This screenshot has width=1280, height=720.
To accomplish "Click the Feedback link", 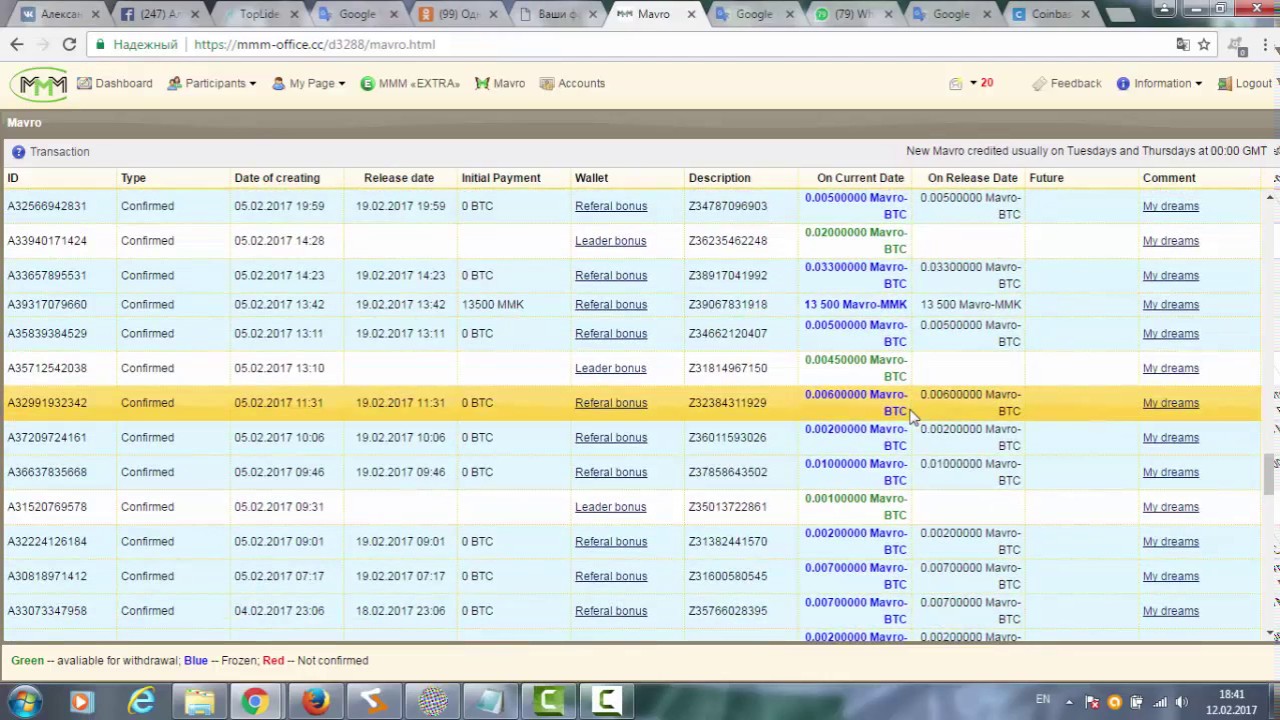I will pyautogui.click(x=1067, y=83).
